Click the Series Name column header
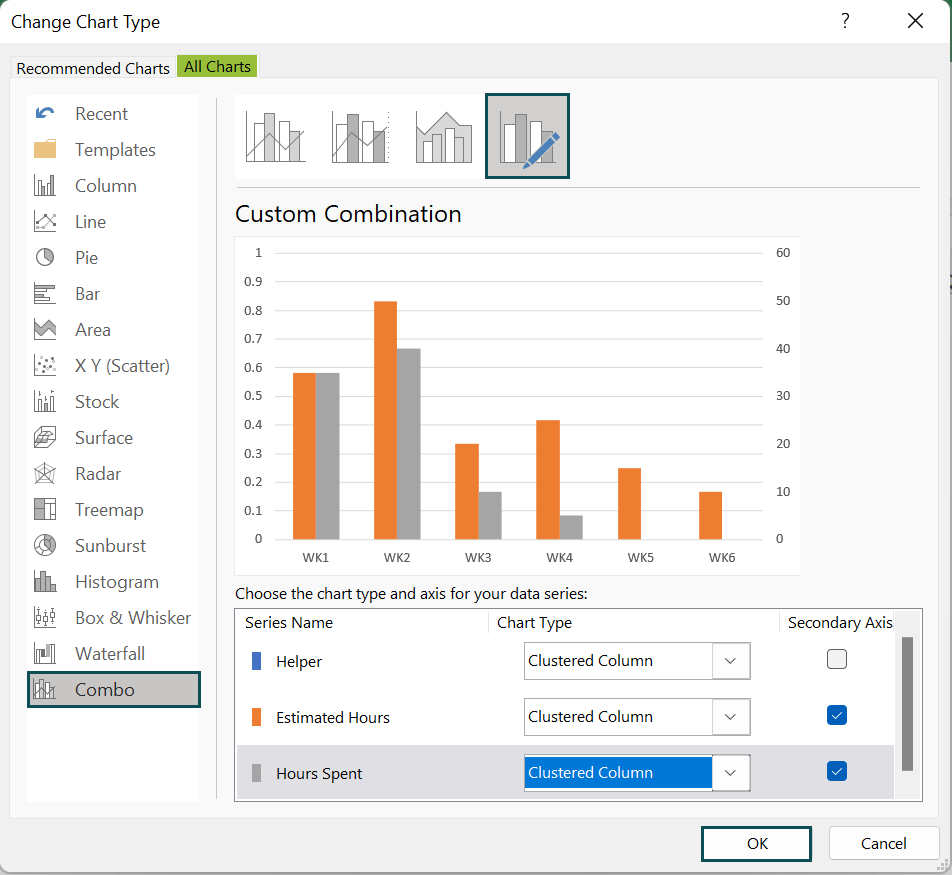The image size is (952, 875). (289, 623)
